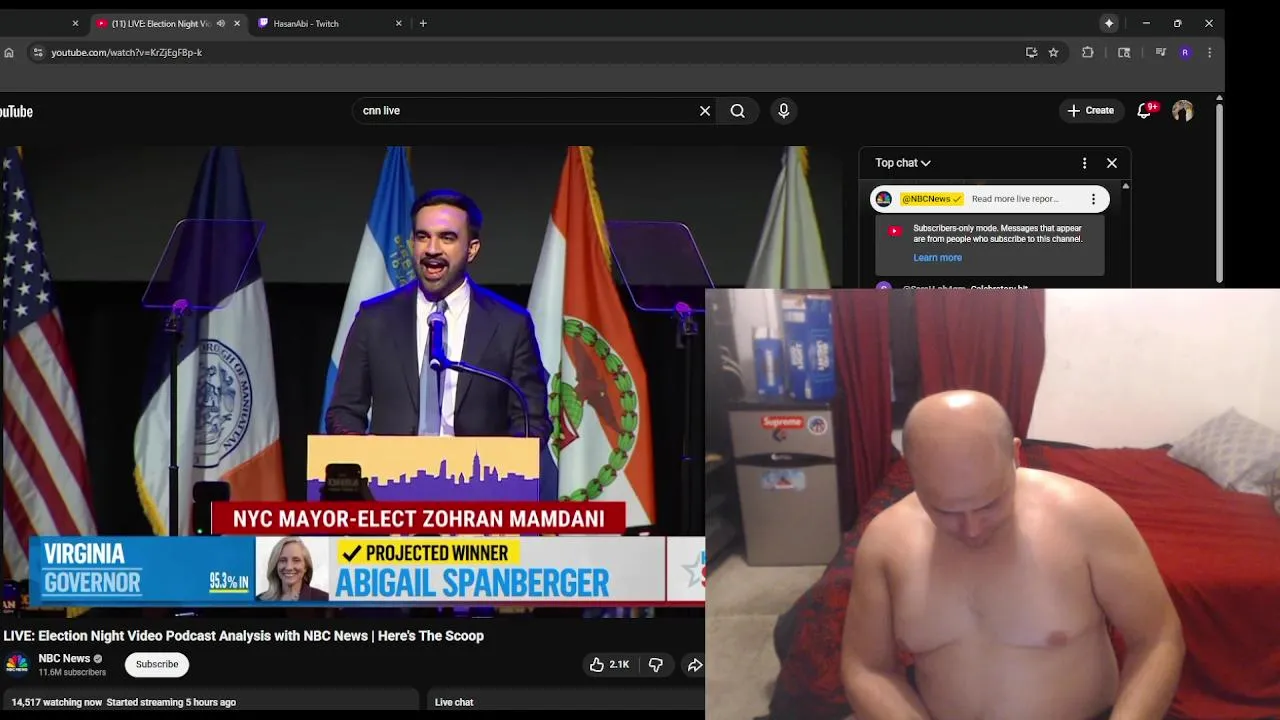Image resolution: width=1280 pixels, height=720 pixels.
Task: Open the video title Election Night Video Podcast
Action: (243, 636)
